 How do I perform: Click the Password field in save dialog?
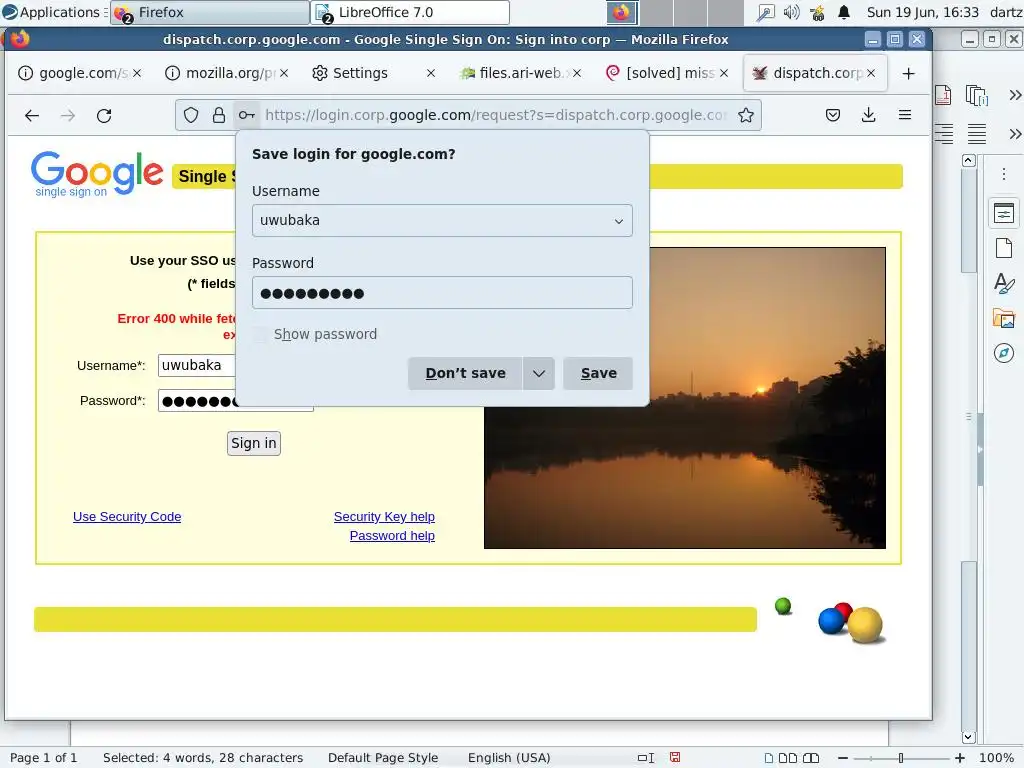[442, 293]
